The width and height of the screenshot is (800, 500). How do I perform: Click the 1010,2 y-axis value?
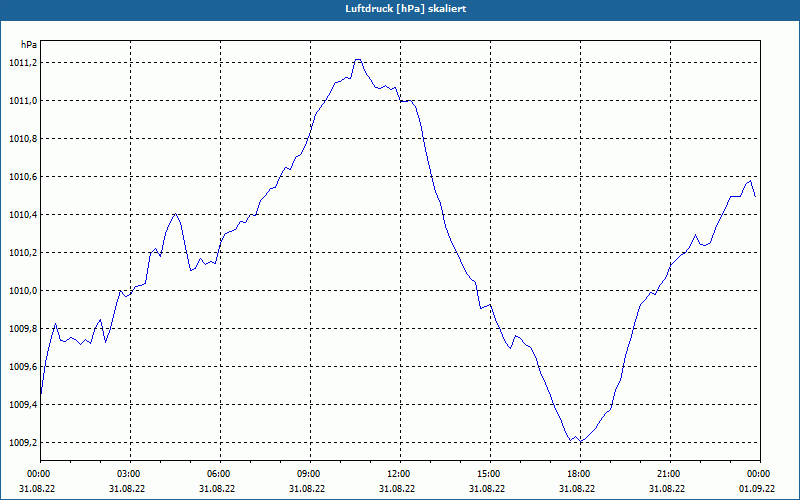(23, 253)
